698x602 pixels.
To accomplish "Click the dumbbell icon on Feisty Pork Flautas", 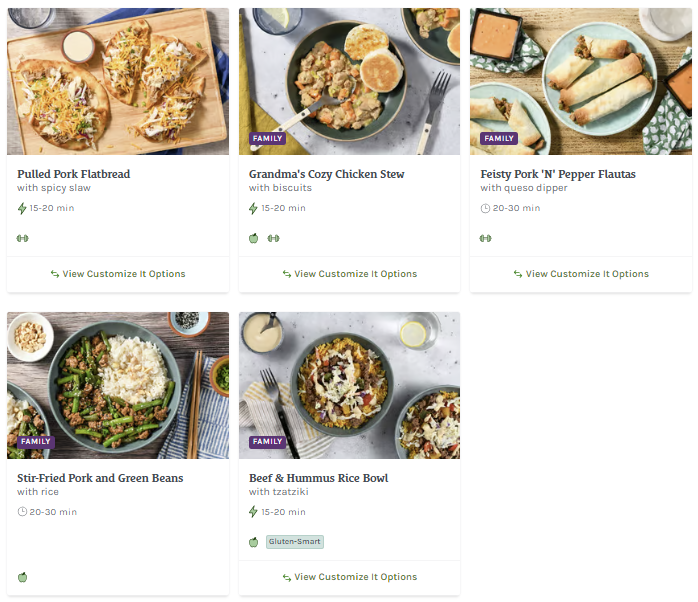I will pyautogui.click(x=485, y=238).
